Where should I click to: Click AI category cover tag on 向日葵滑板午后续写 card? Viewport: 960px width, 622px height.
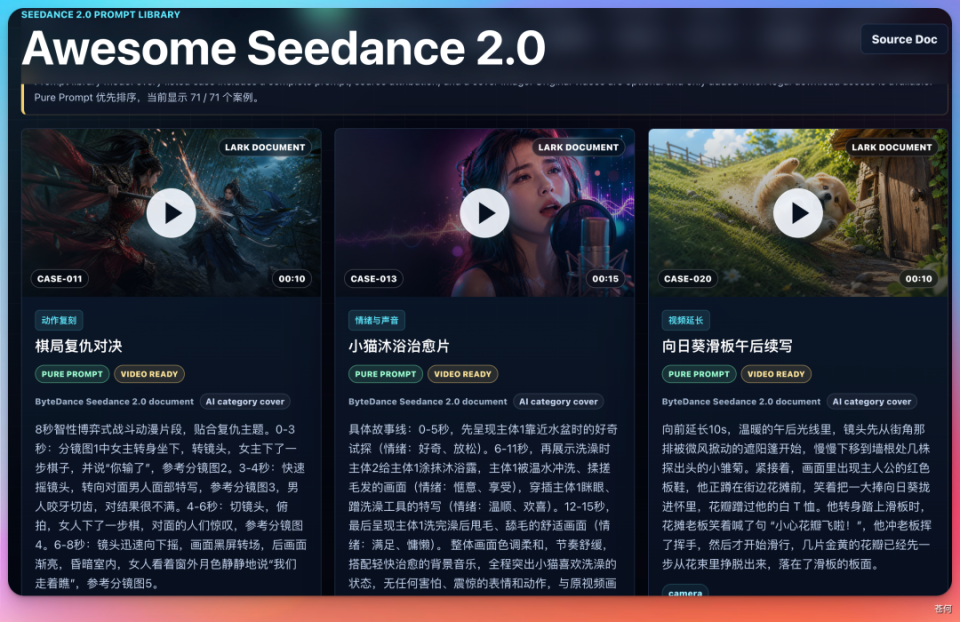point(872,402)
